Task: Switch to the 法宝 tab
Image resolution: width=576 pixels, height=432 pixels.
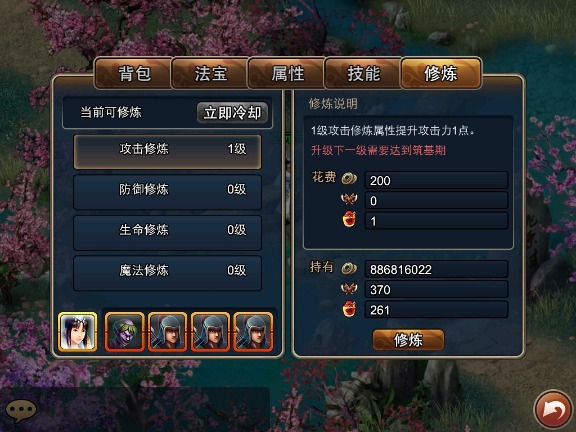Action: click(x=210, y=73)
